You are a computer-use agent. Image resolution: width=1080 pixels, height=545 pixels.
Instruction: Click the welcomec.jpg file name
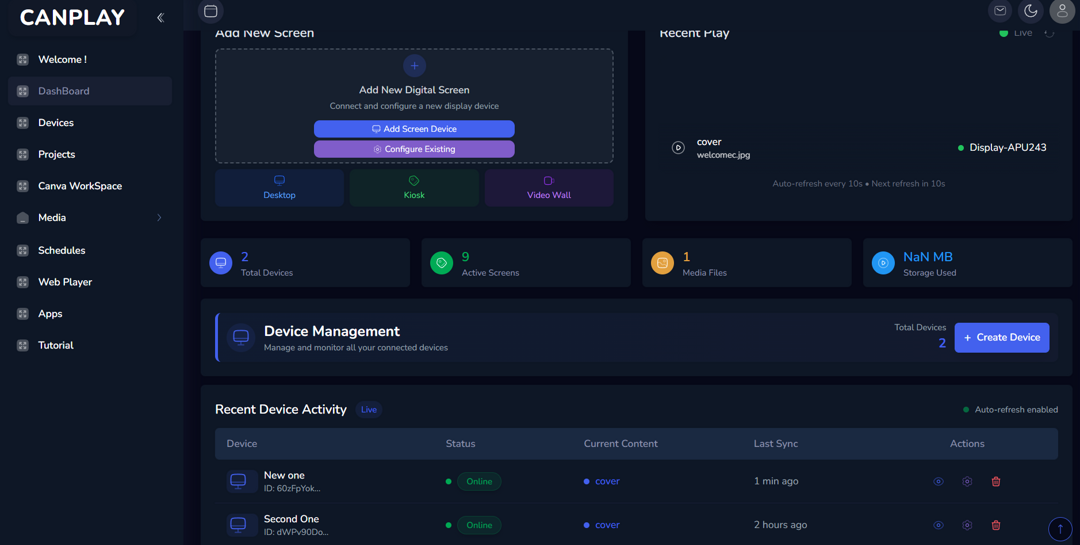click(723, 155)
